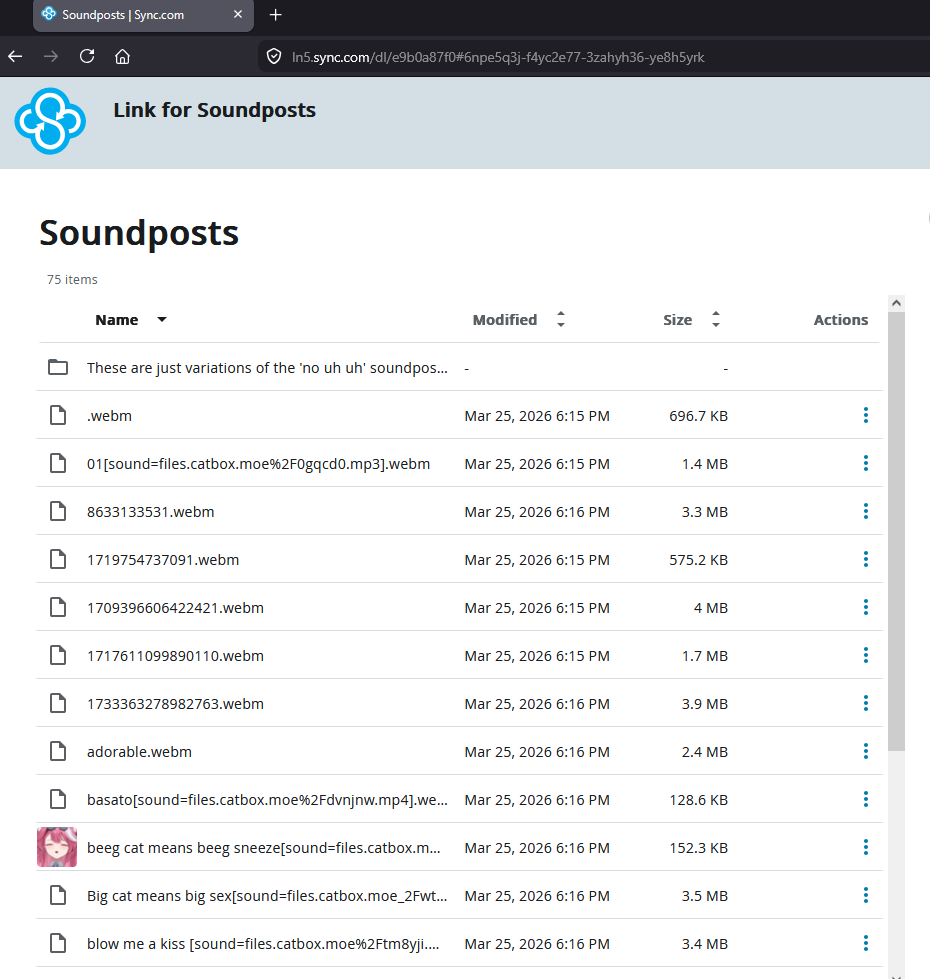Open actions menu for 1709396606422421.webm

866,608
